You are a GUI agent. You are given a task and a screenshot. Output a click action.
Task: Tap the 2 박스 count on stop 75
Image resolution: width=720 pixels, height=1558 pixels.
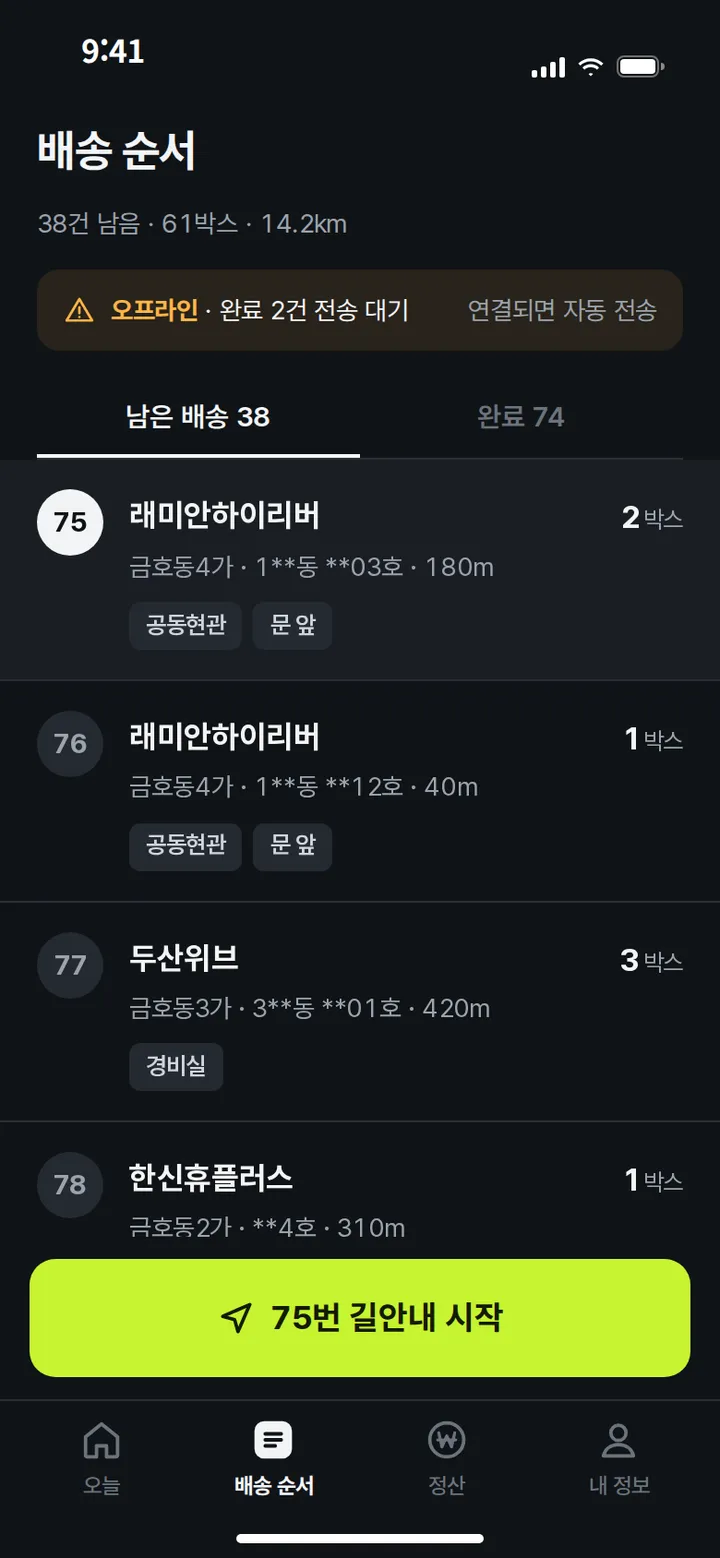(x=652, y=518)
